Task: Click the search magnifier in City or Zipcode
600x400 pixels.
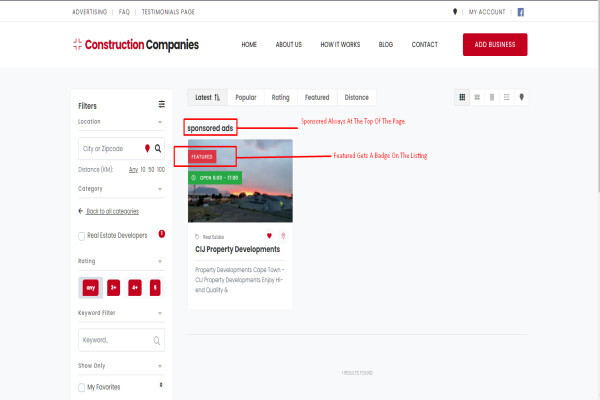Action: point(158,148)
